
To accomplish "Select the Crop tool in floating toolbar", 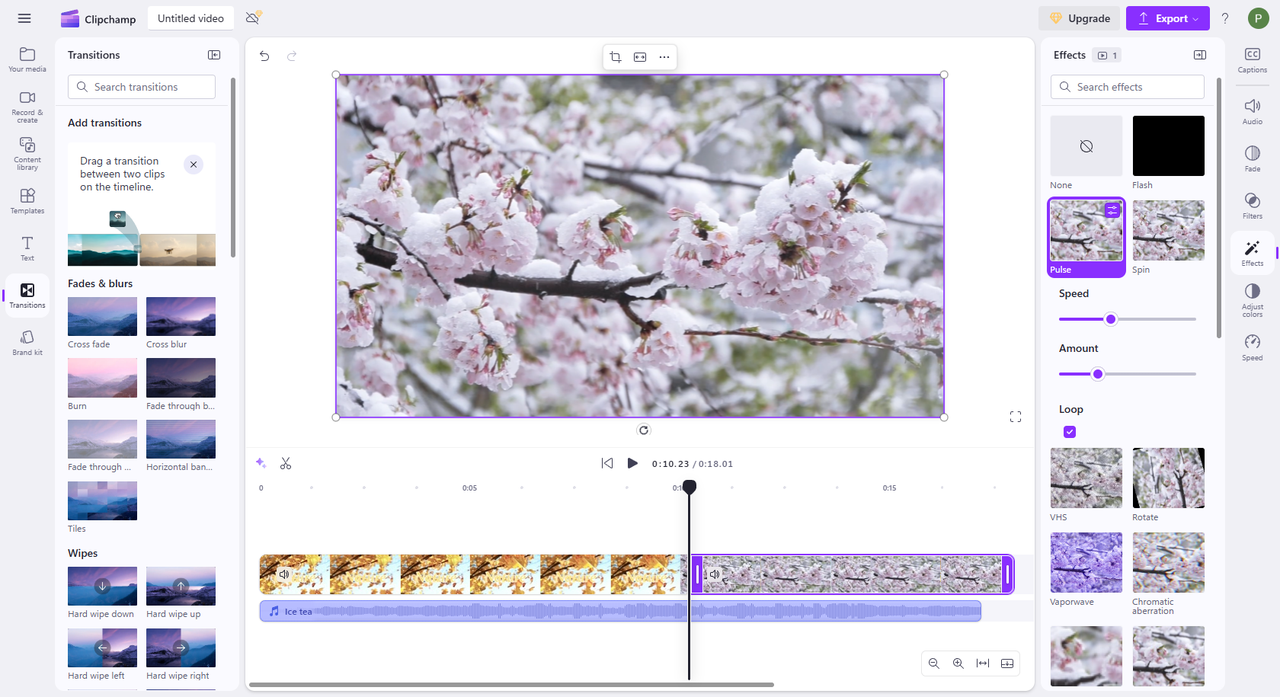I will pyautogui.click(x=615, y=57).
